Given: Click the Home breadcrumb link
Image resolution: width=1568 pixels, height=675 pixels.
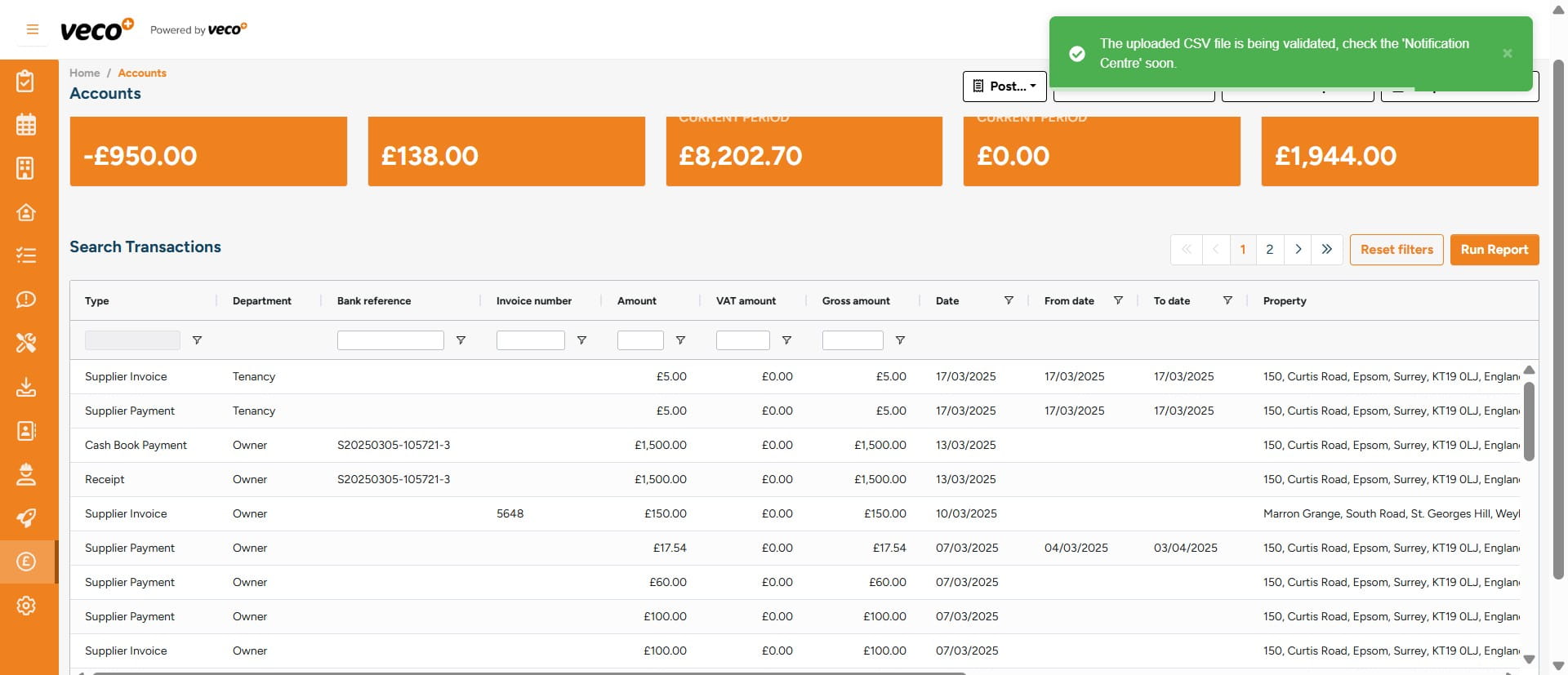Looking at the screenshot, I should pyautogui.click(x=84, y=73).
